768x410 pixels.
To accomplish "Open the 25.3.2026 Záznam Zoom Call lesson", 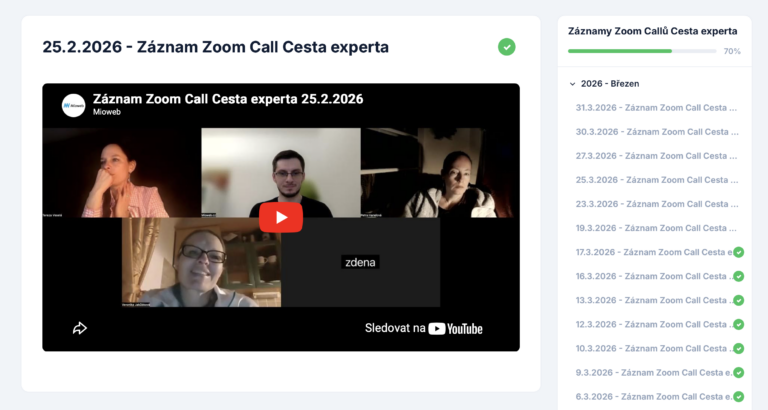I will coord(657,180).
